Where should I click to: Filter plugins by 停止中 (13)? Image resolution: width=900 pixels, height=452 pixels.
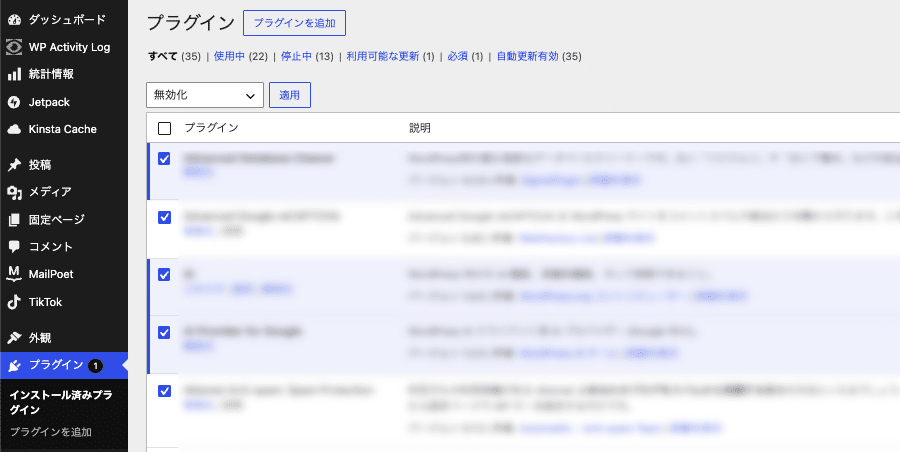(x=307, y=56)
